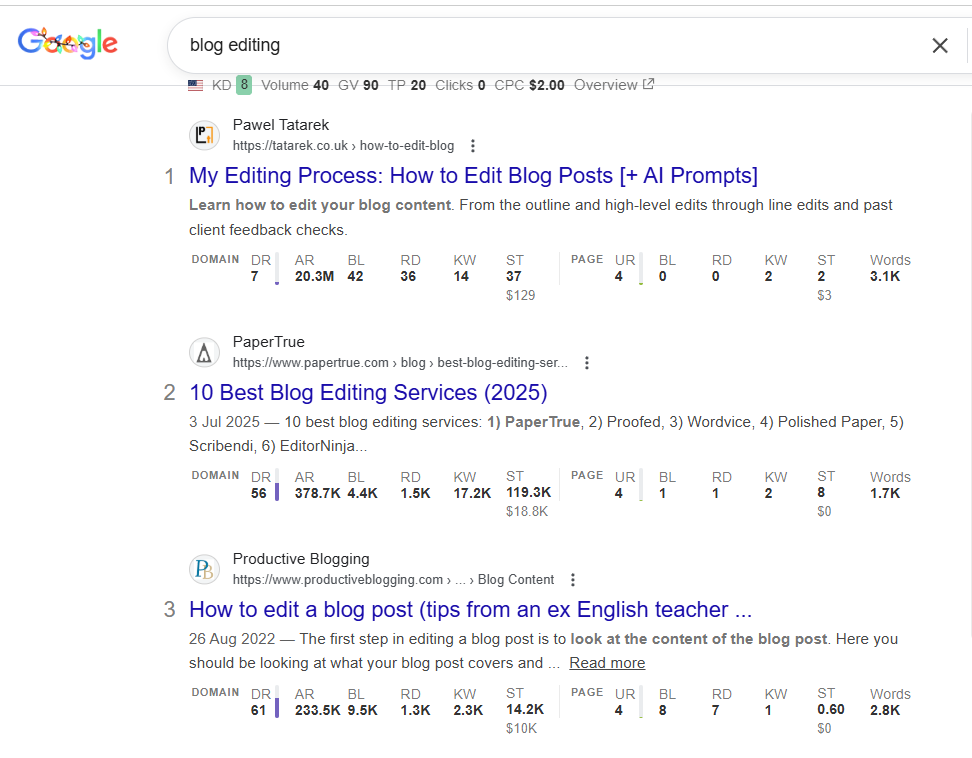This screenshot has width=972, height=758.
Task: Click the Overview external link icon
Action: [648, 84]
